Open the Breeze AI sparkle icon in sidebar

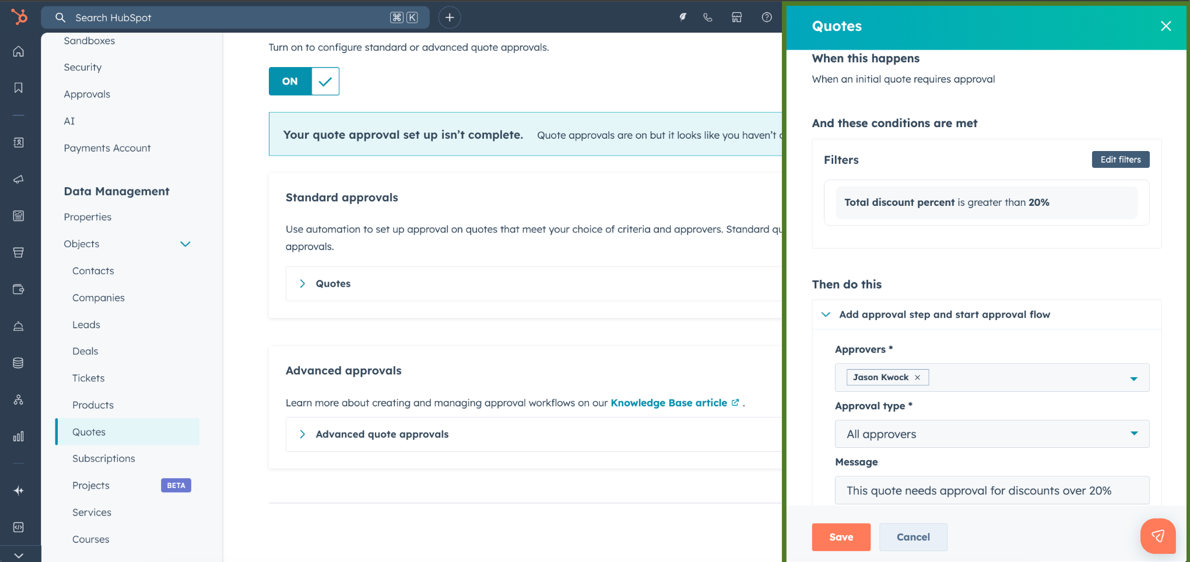click(x=19, y=491)
